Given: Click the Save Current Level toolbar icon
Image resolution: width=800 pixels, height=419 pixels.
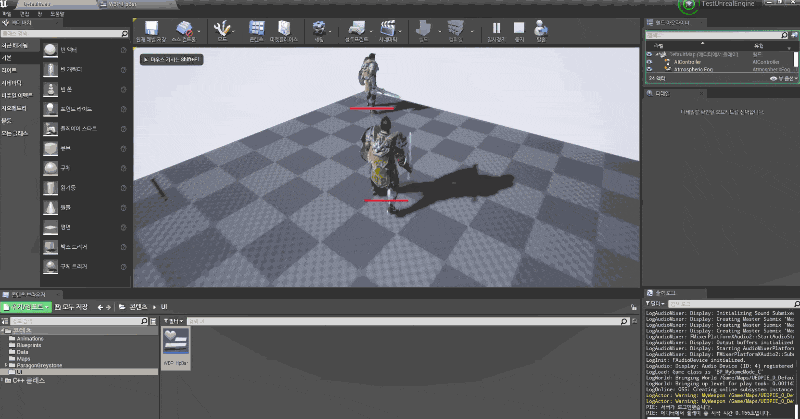Looking at the screenshot, I should point(151,28).
